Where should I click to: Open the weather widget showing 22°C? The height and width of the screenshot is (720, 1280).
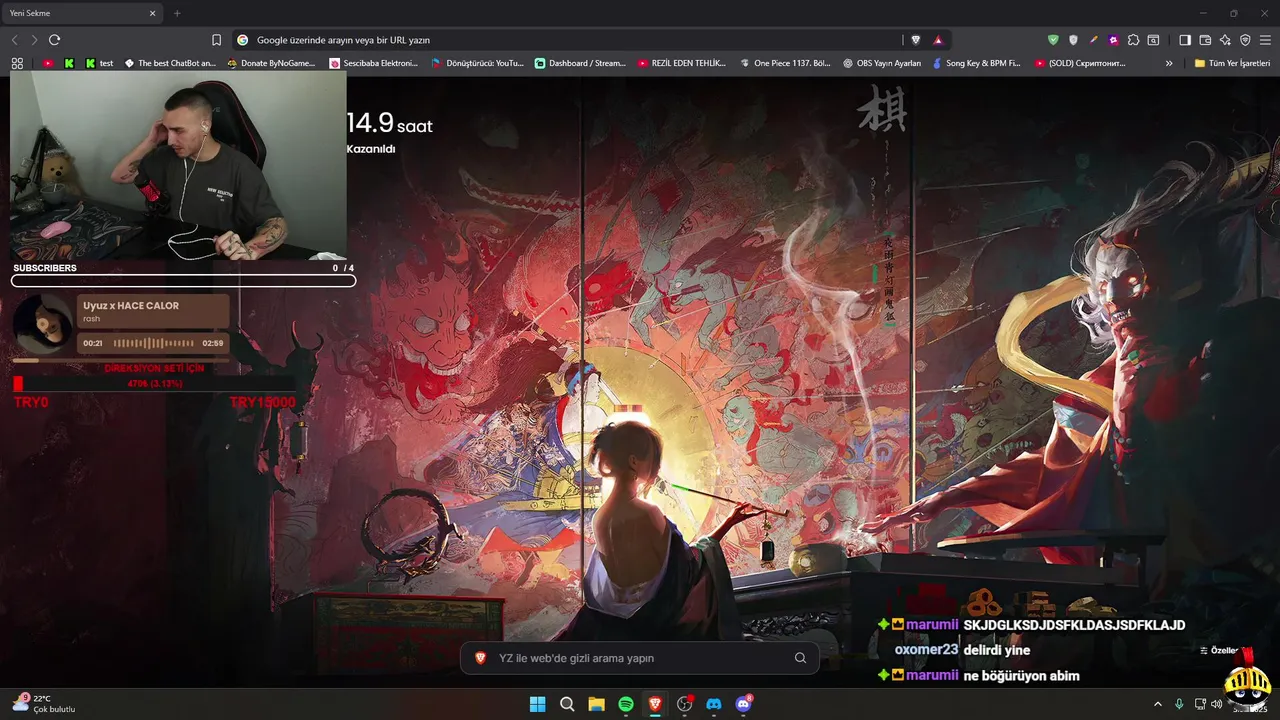pos(45,704)
